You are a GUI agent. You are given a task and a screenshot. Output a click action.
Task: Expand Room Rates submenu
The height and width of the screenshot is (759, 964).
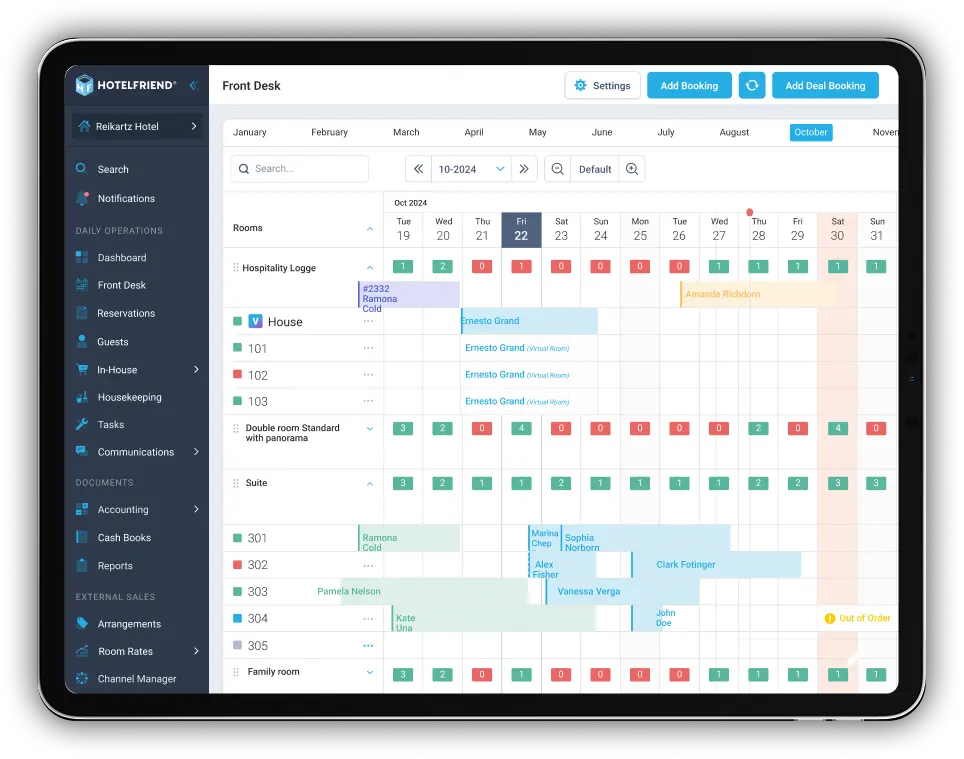tap(196, 651)
